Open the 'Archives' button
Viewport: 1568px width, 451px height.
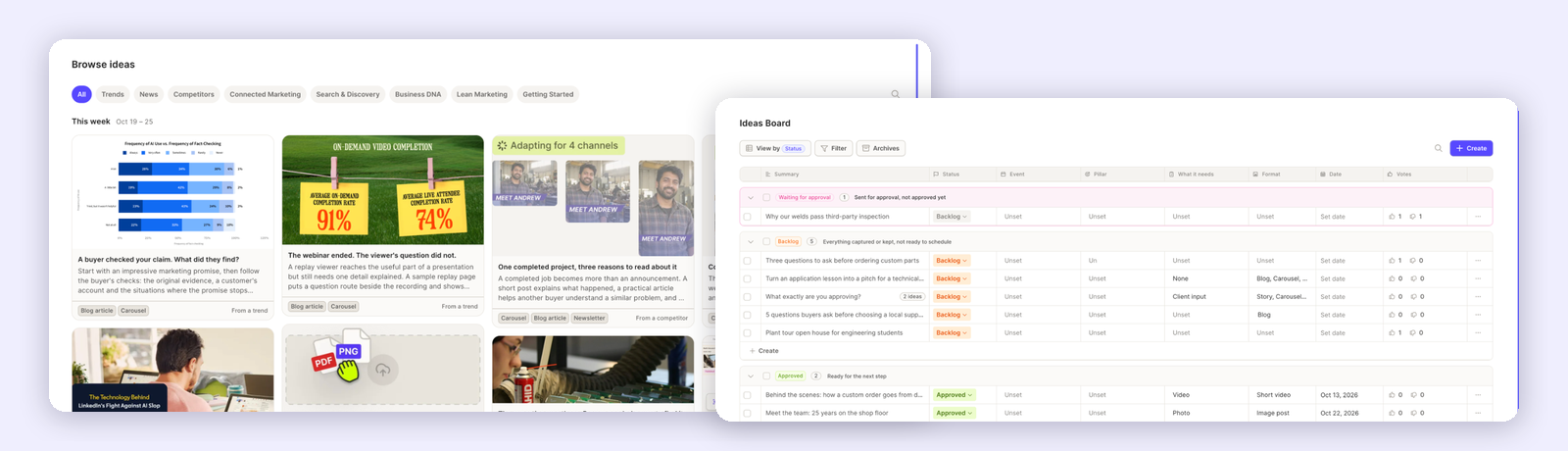(881, 148)
